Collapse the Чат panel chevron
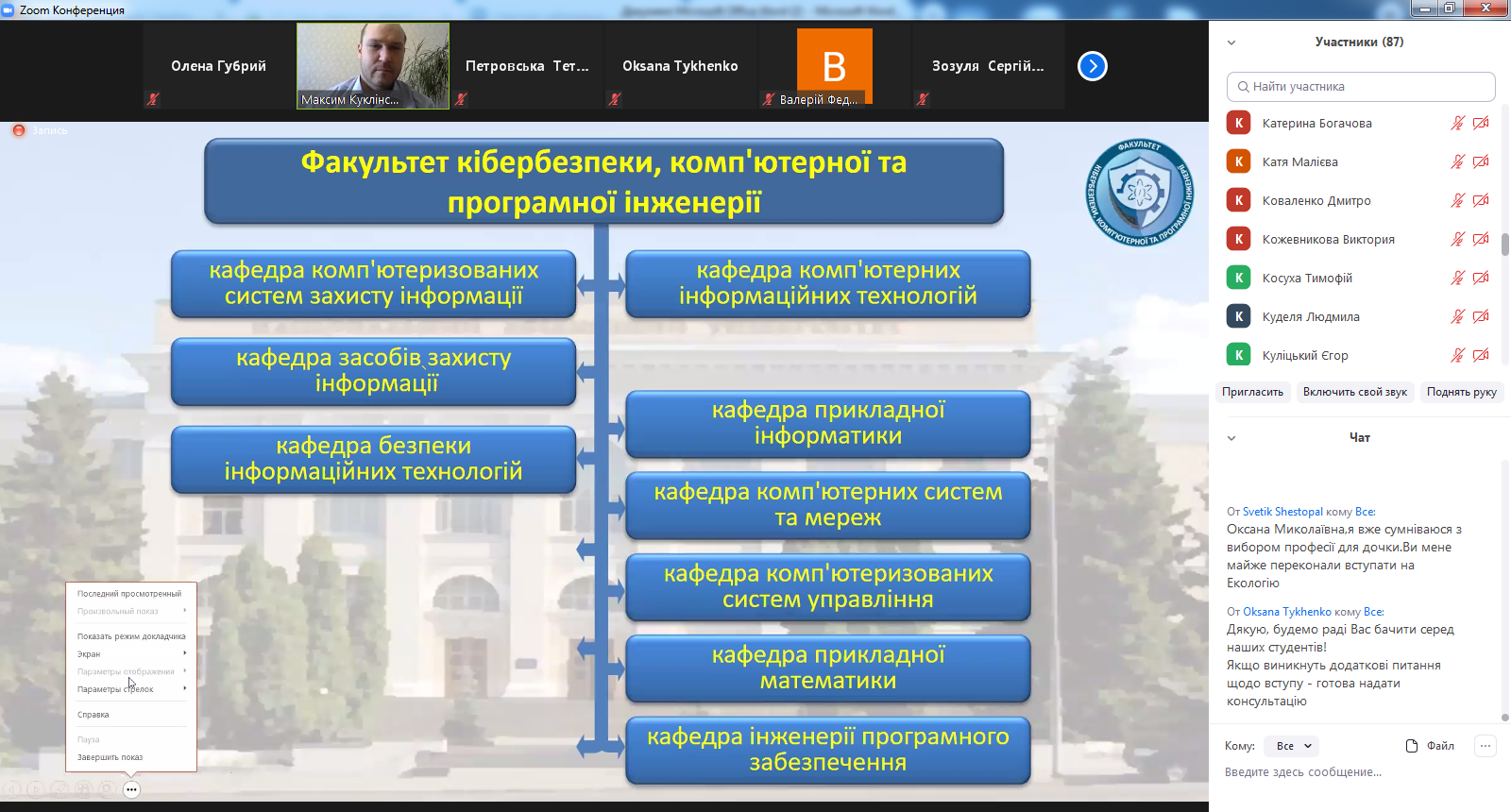This screenshot has width=1511, height=812. [1231, 438]
